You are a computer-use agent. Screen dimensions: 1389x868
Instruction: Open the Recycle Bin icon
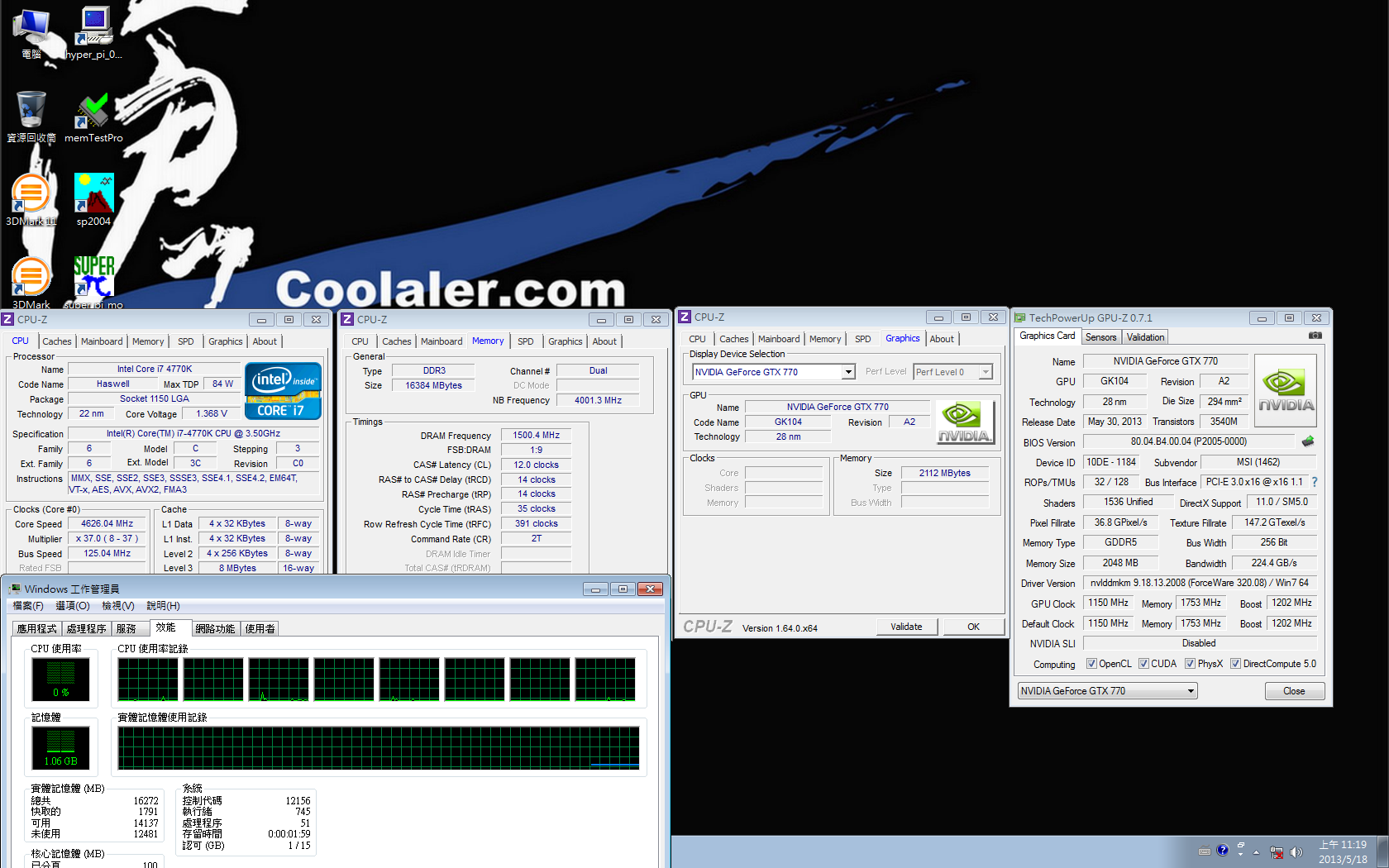(31, 117)
